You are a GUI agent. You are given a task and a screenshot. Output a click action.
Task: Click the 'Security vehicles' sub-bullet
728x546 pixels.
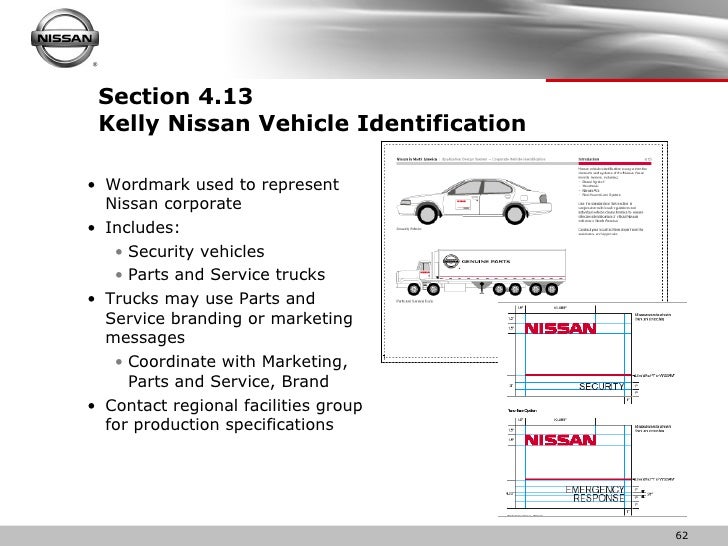click(196, 251)
